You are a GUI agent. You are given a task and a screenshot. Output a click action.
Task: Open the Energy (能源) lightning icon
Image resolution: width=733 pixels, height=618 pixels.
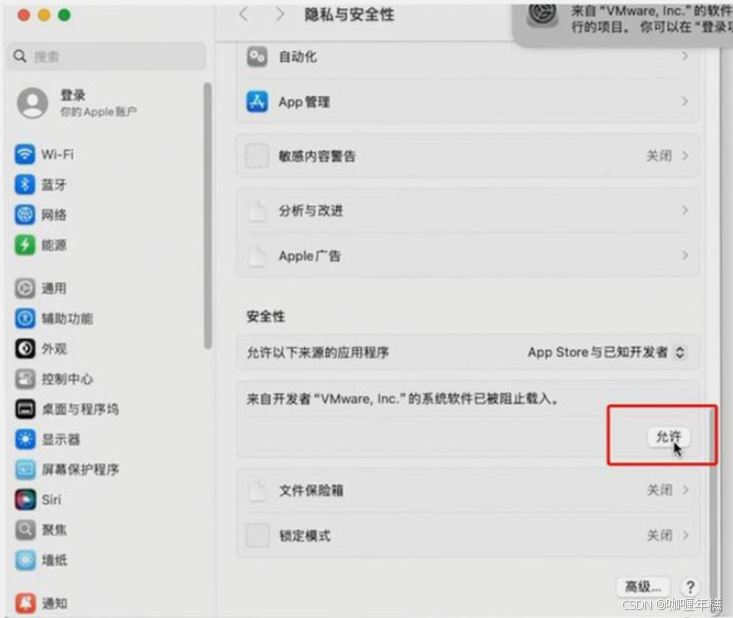pos(24,244)
